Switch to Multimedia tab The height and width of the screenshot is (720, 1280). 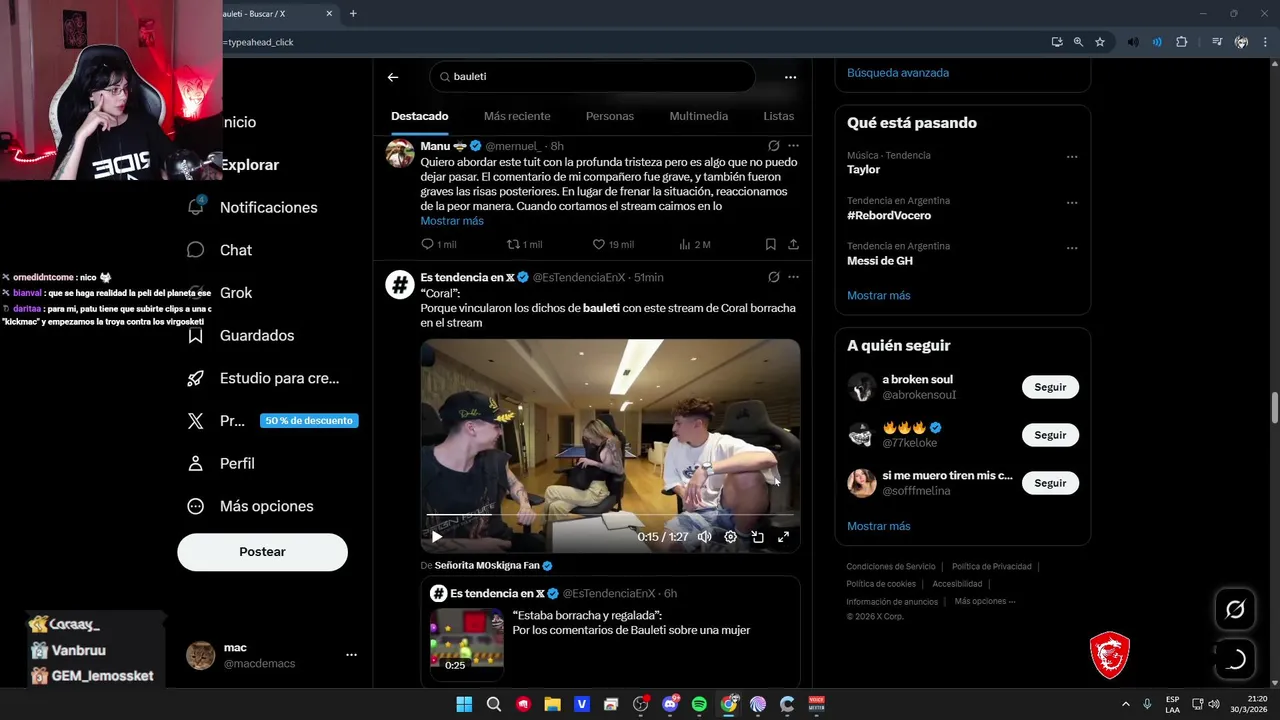699,116
